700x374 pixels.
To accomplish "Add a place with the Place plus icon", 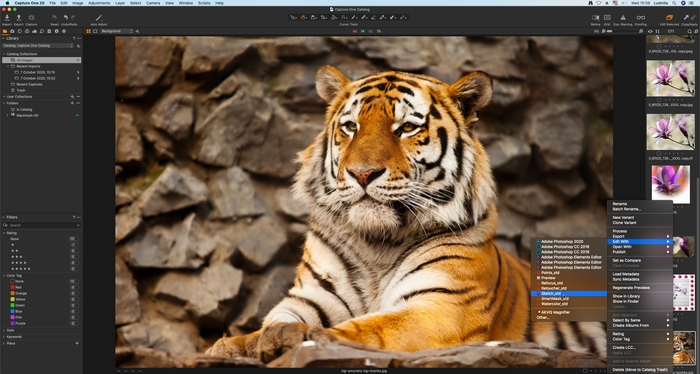I will click(x=77, y=343).
